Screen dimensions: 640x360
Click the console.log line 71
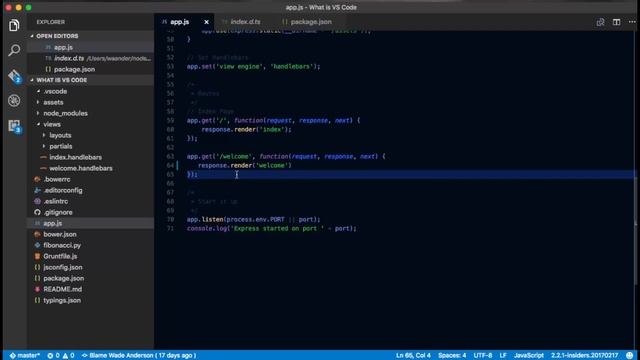coord(271,229)
